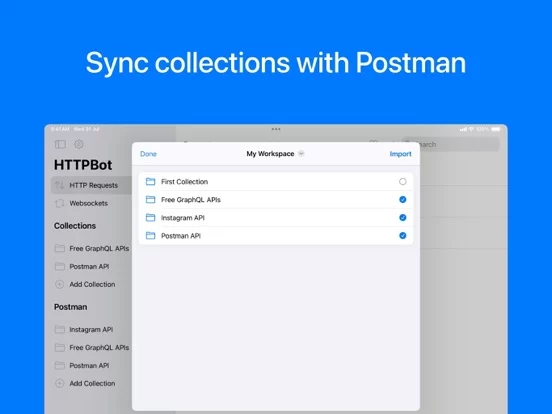Click the plus icon for Add Collection under Postman

pyautogui.click(x=59, y=383)
